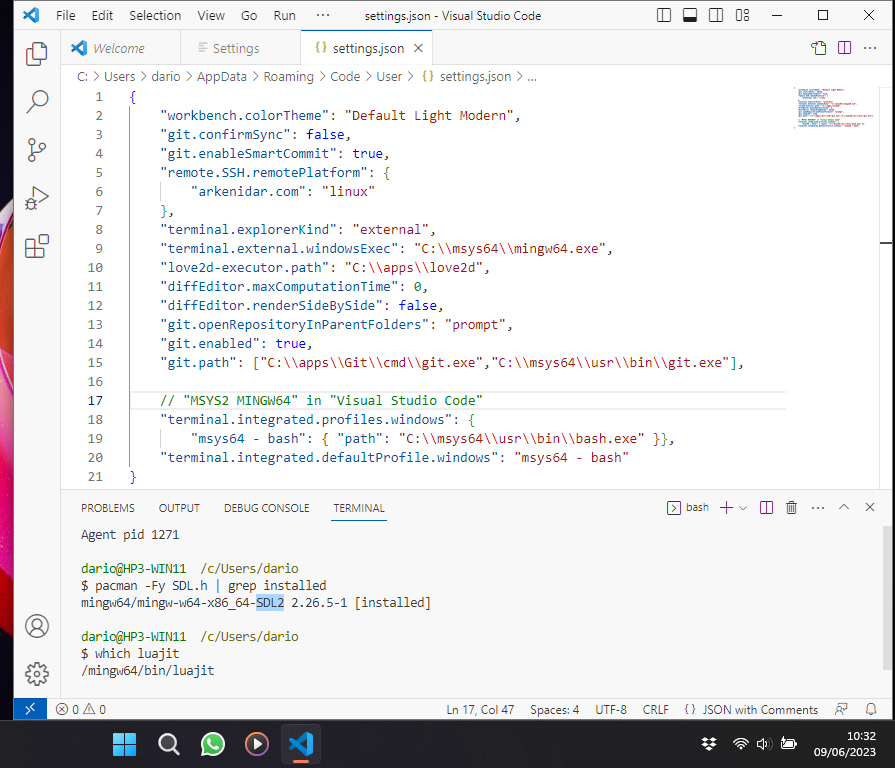Click AppData breadcrumb segment
This screenshot has height=768, width=895.
point(221,76)
